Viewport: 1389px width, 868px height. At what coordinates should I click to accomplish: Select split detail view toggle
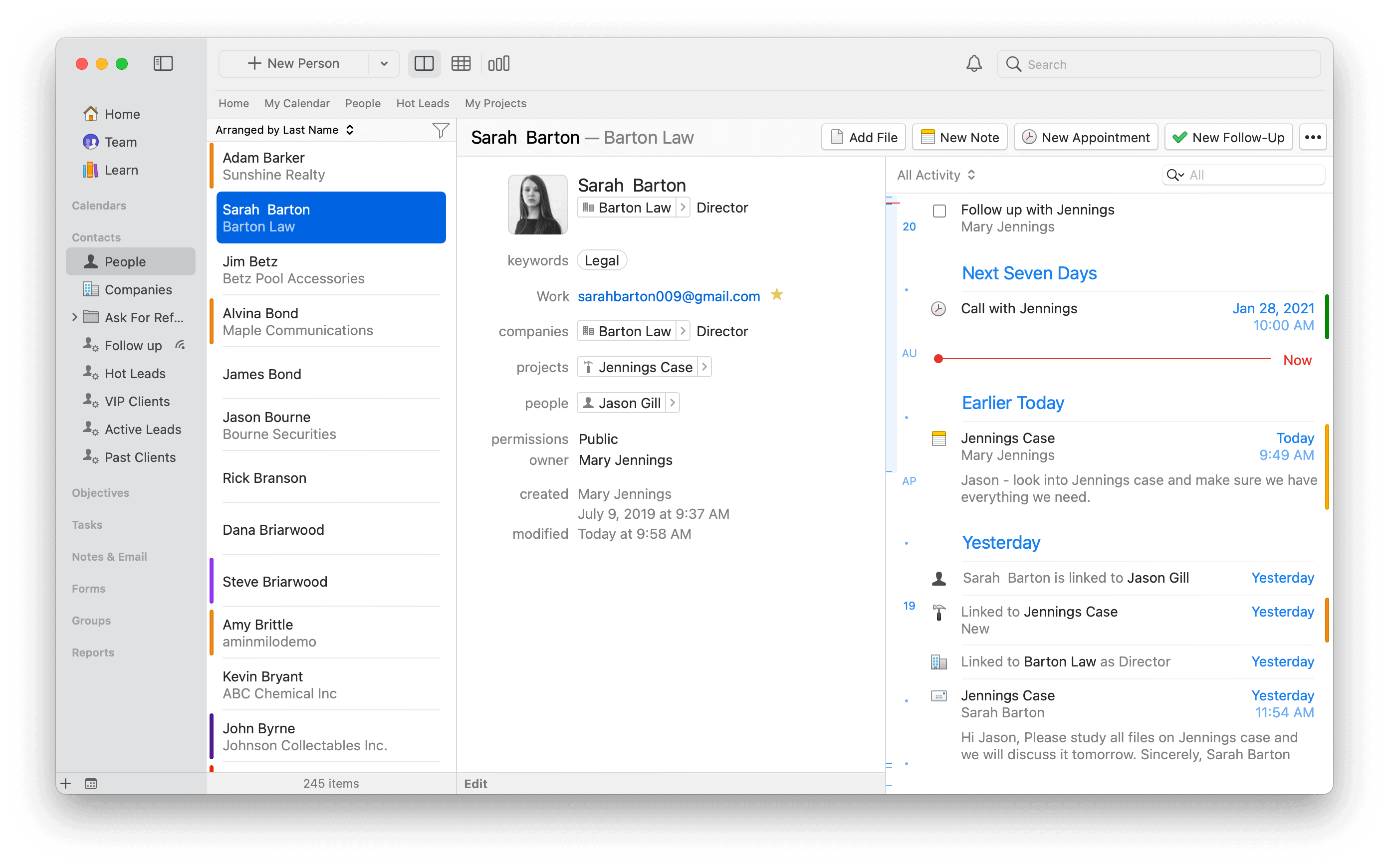(424, 64)
